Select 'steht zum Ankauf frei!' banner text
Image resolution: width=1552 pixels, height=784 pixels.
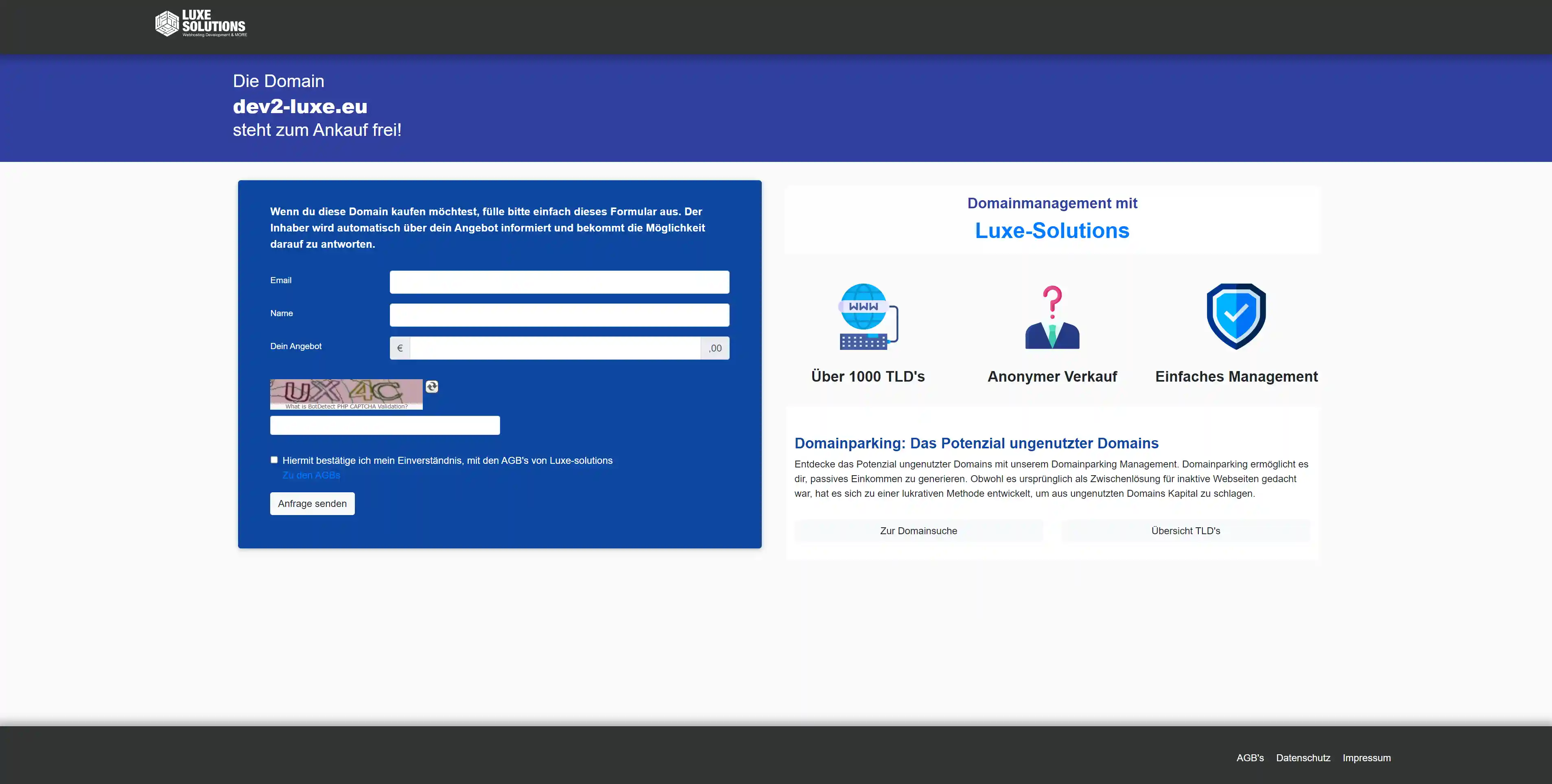tap(317, 130)
